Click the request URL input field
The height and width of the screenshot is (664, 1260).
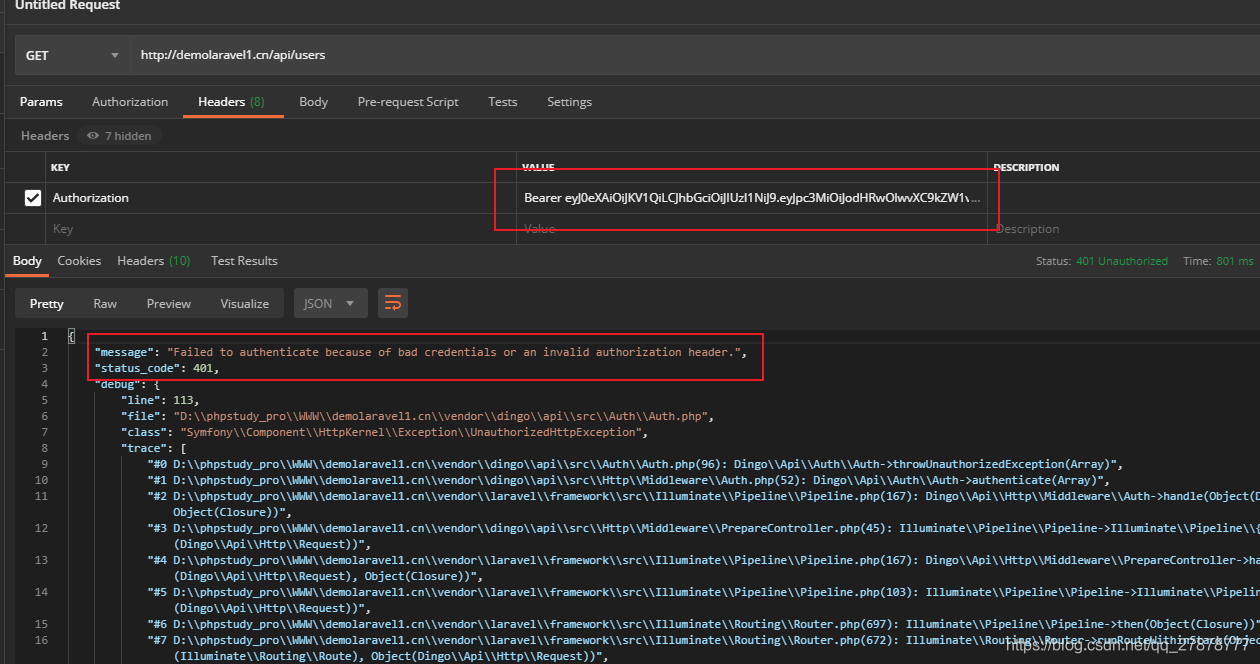click(x=695, y=55)
